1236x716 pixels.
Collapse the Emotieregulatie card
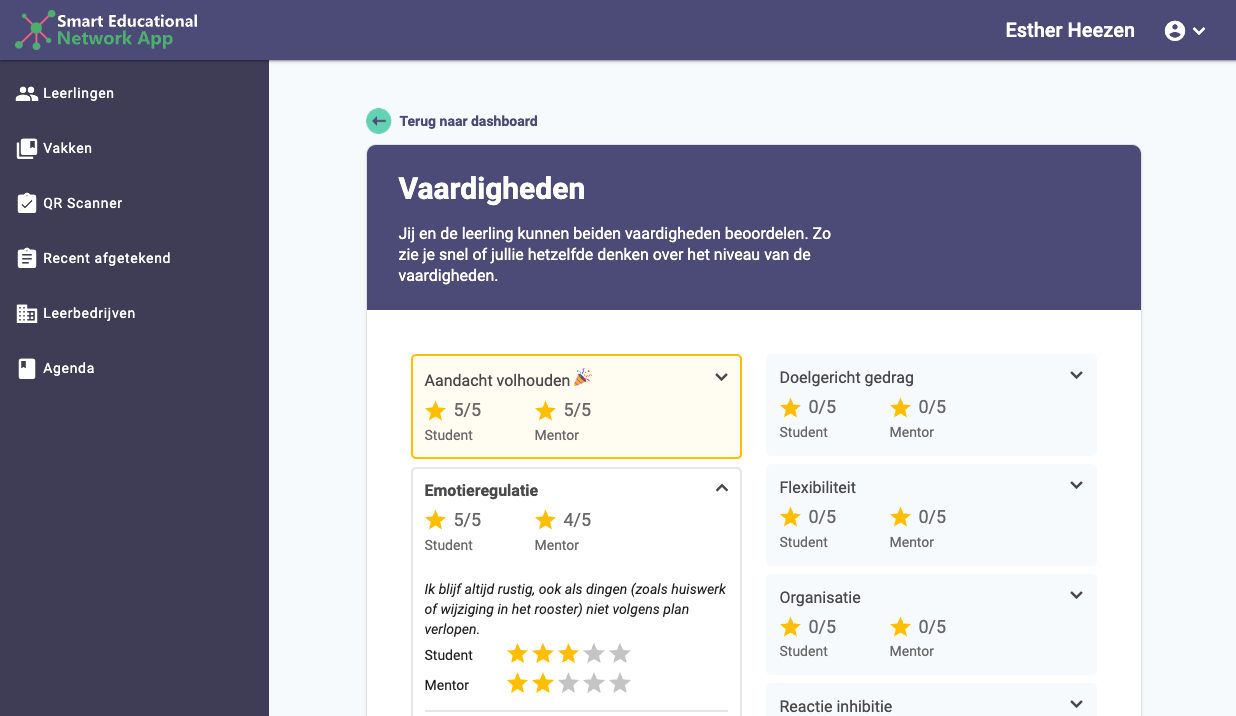pos(722,488)
